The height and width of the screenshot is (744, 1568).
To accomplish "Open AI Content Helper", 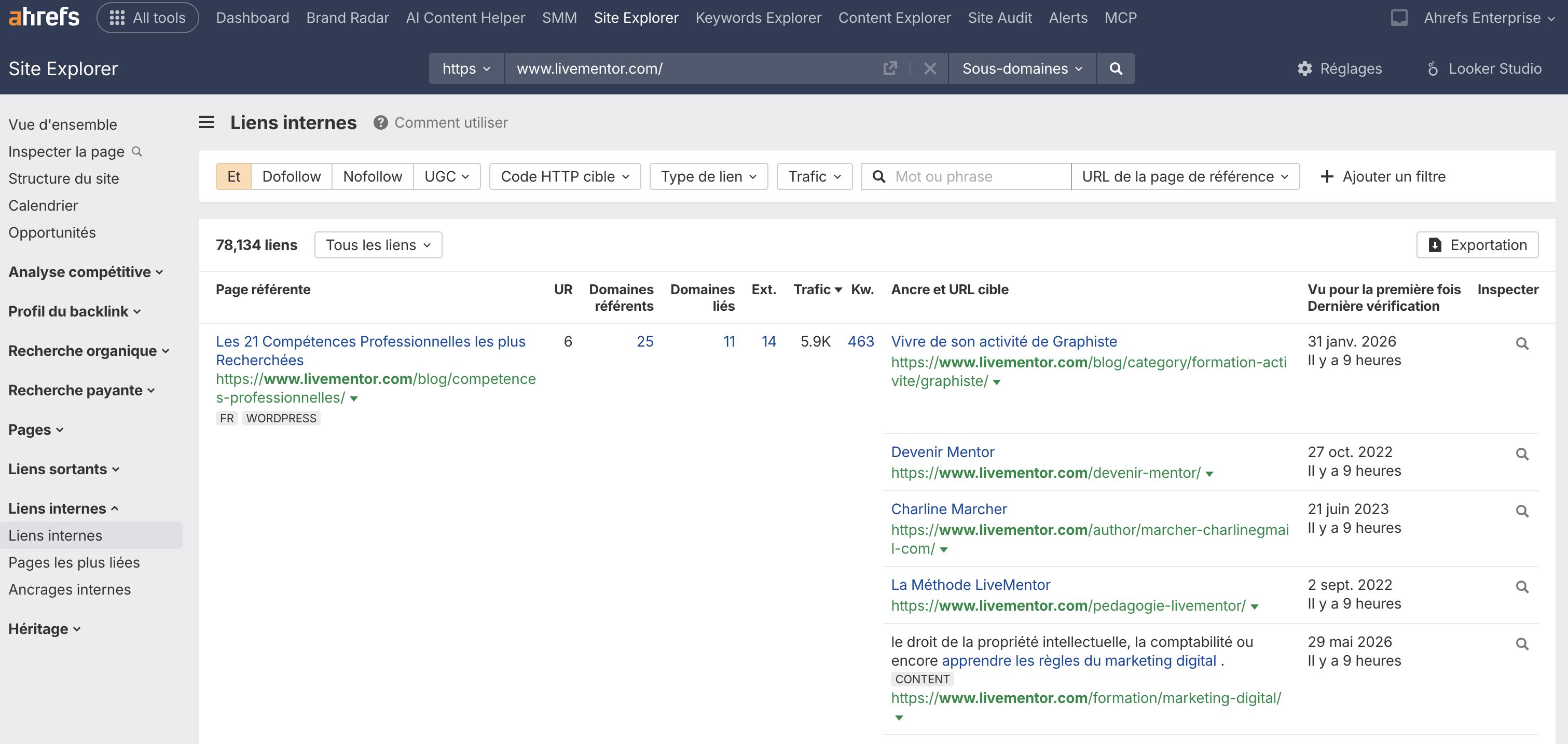I will pos(465,18).
